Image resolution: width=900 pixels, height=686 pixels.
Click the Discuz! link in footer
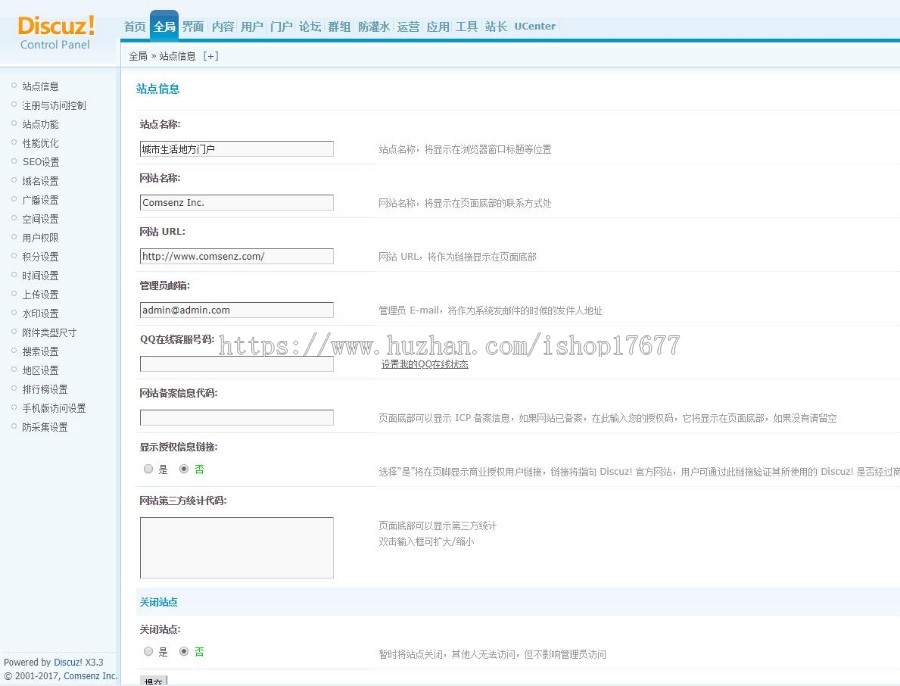(x=68, y=662)
